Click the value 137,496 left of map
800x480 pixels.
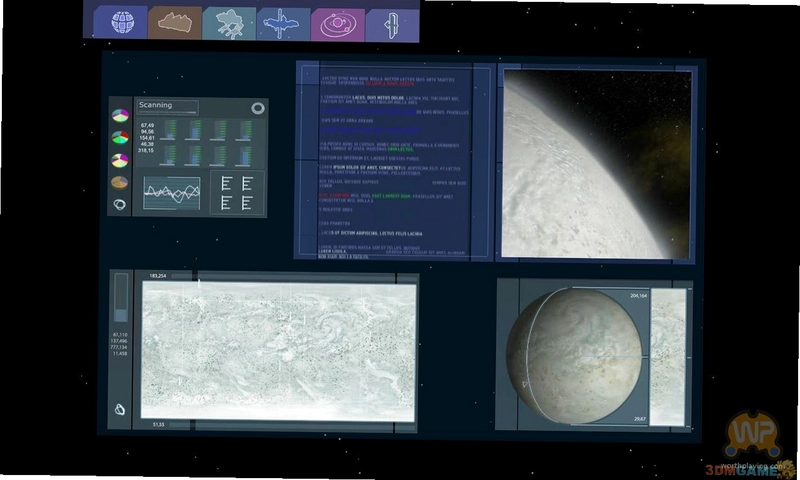pyautogui.click(x=119, y=341)
